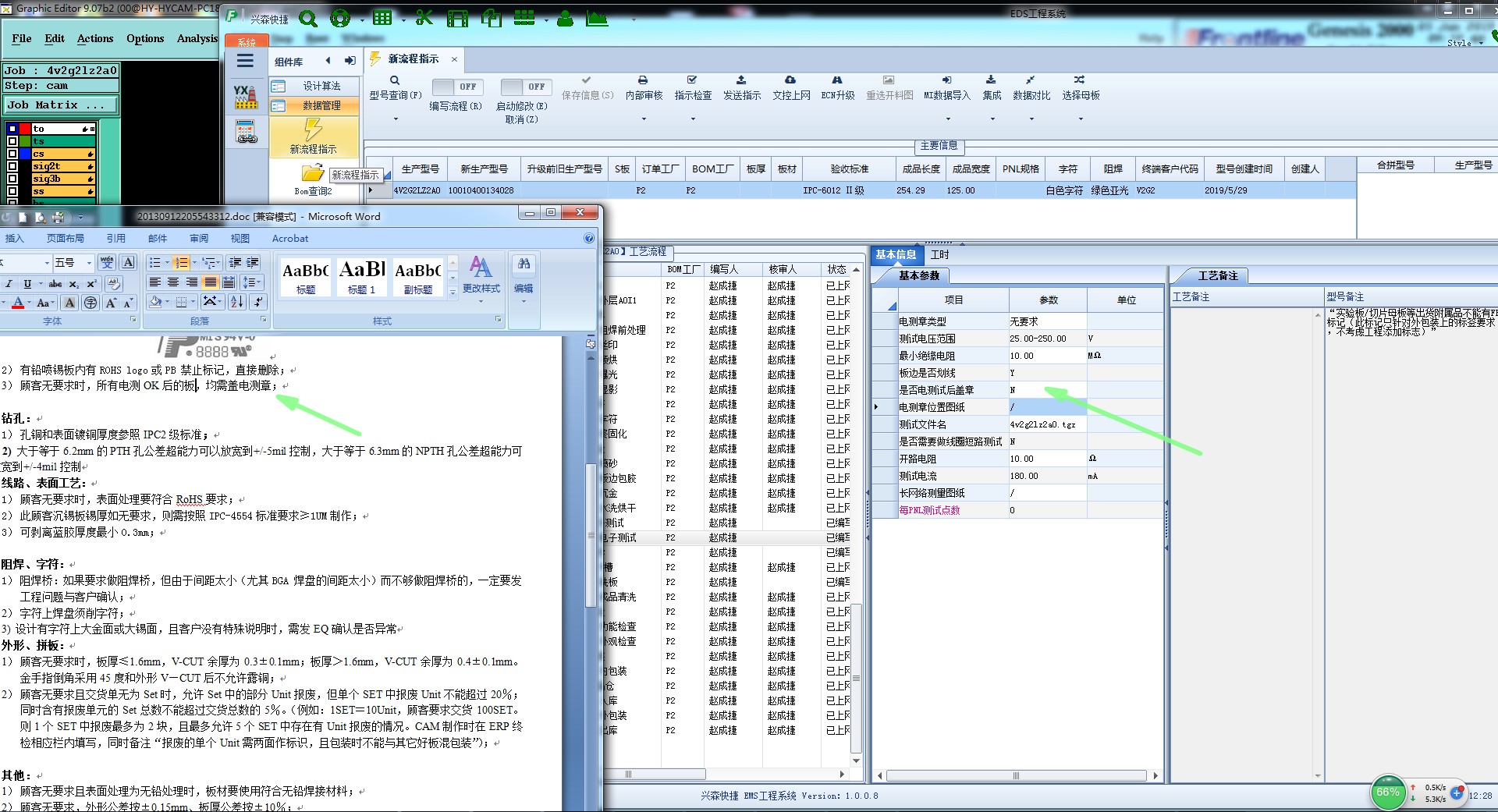
Task: Click the calculator icon in EDS sidebar
Action: tap(246, 132)
